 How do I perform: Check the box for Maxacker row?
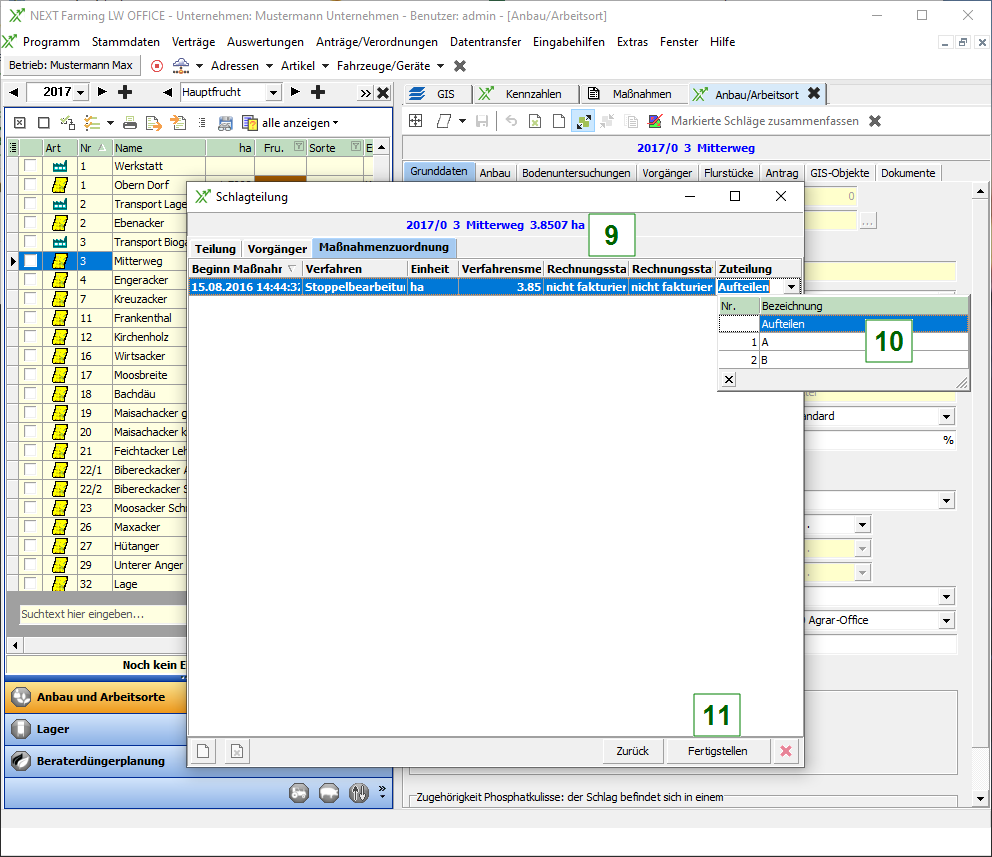[31, 527]
